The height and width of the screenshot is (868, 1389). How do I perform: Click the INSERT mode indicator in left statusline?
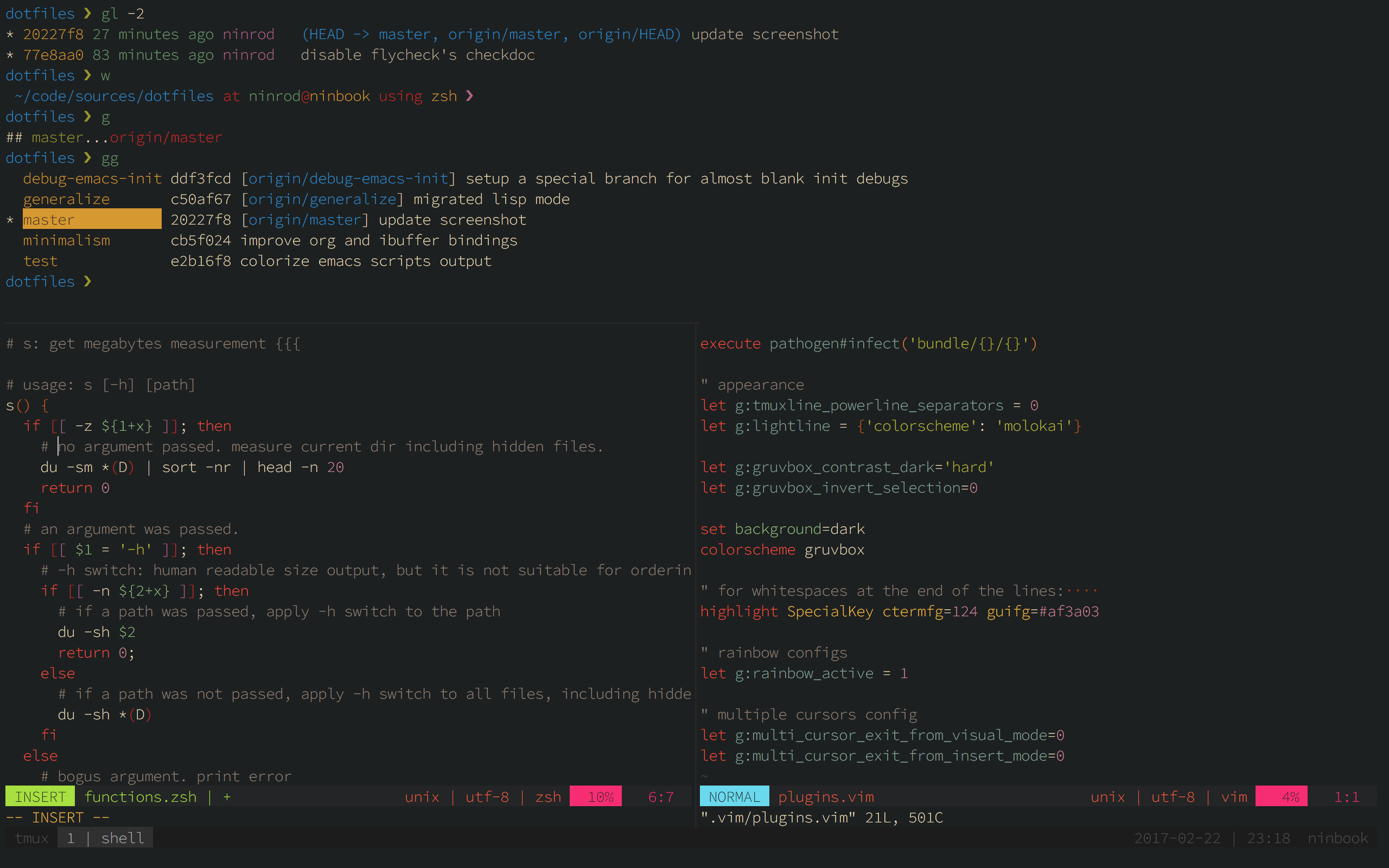point(40,797)
